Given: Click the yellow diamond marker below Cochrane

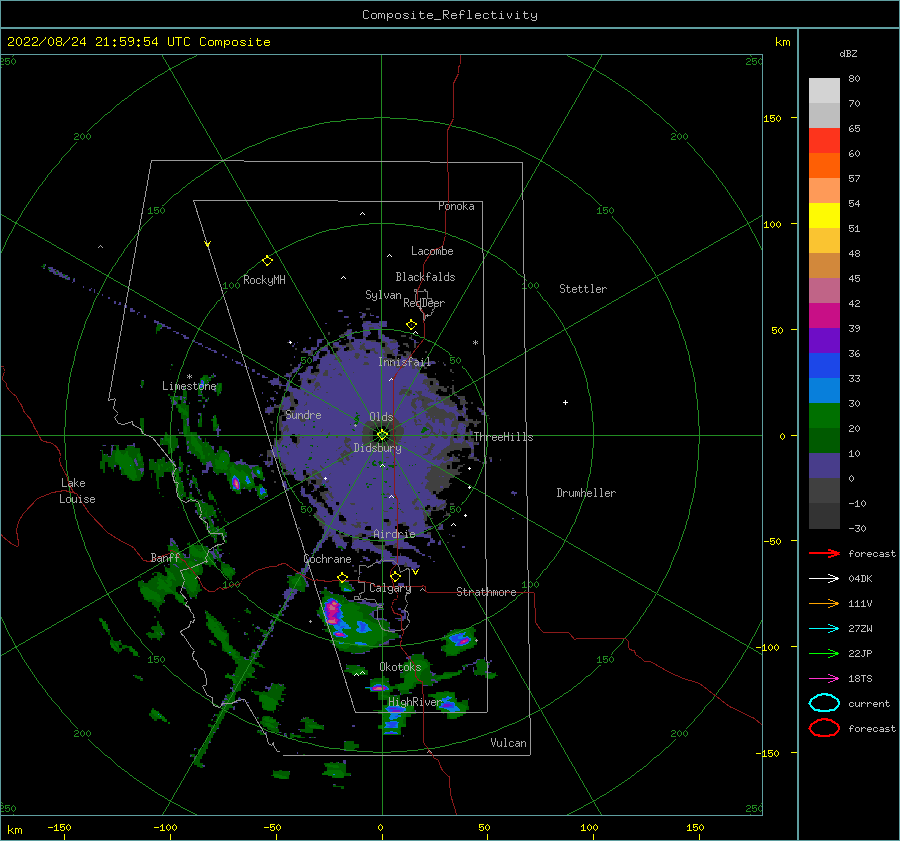Looking at the screenshot, I should click(x=343, y=577).
